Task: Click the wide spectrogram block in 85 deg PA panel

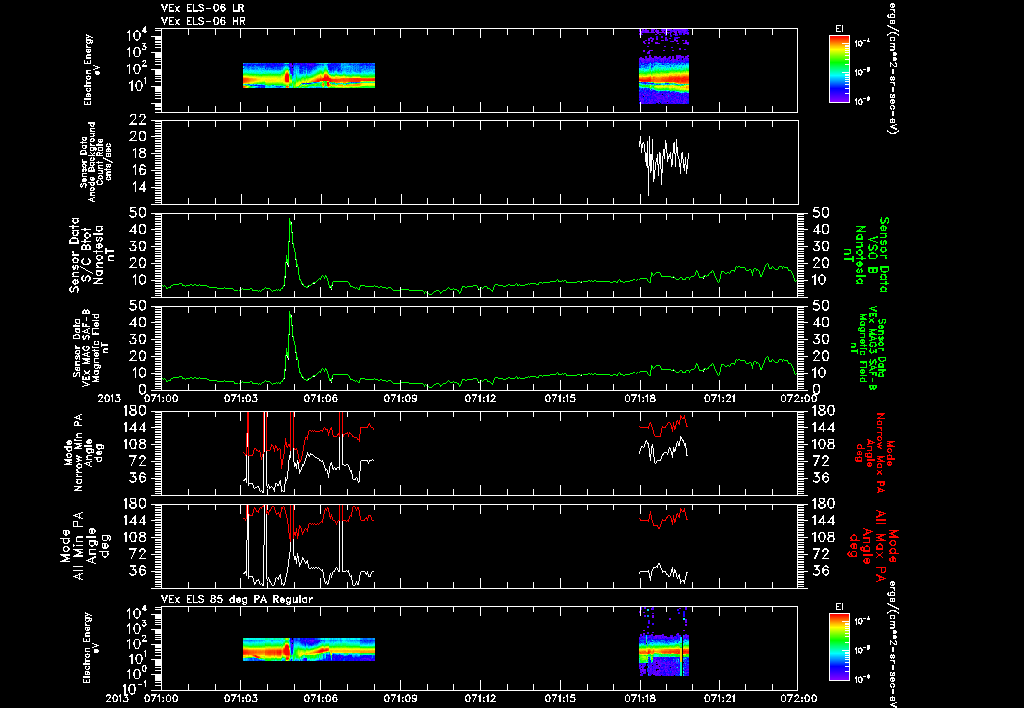Action: 309,649
